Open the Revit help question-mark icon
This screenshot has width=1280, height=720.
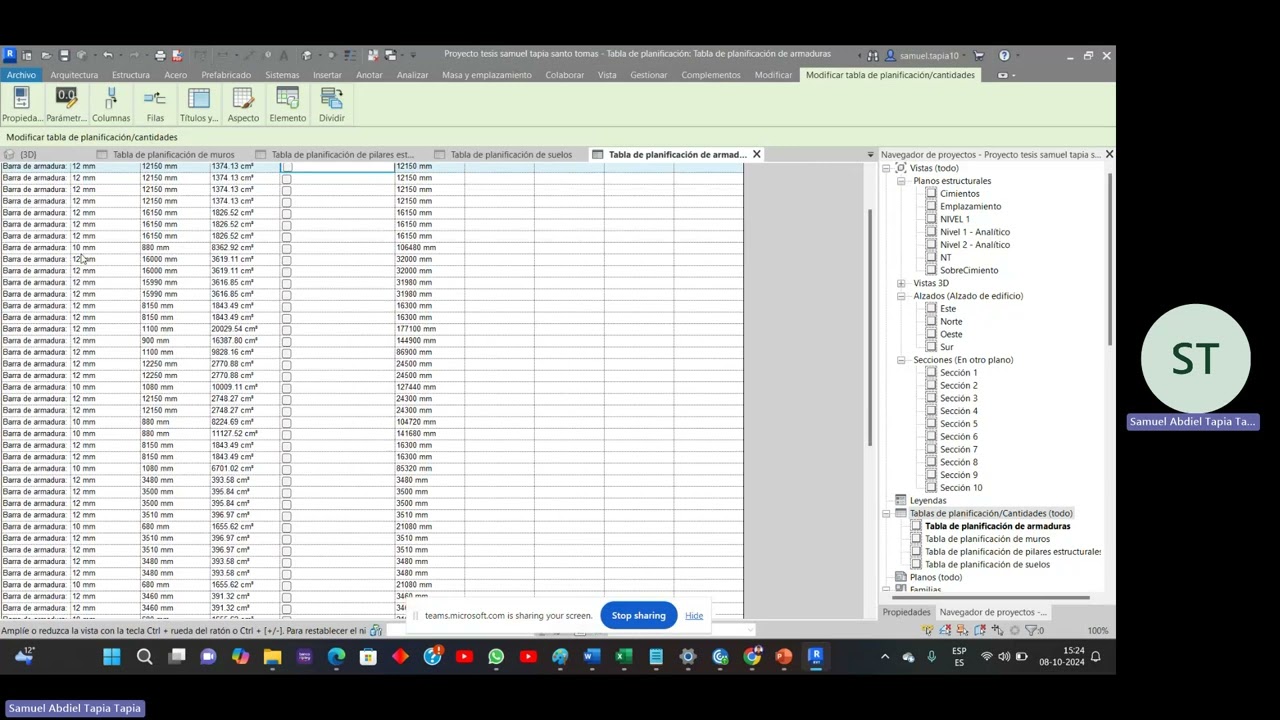click(1004, 56)
